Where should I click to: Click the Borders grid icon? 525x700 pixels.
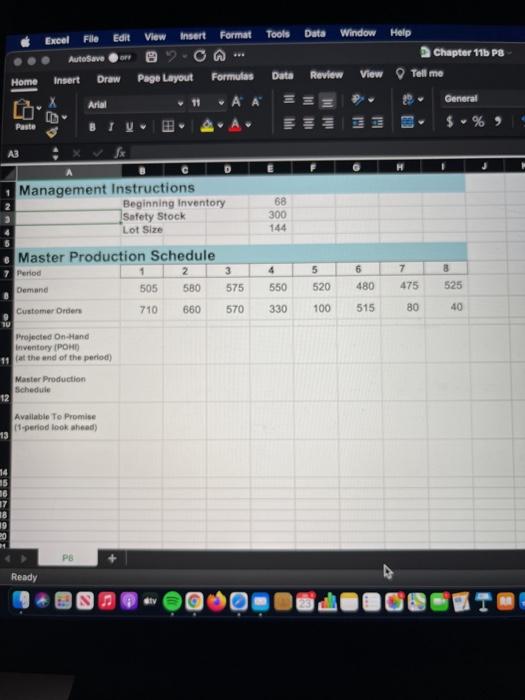(x=168, y=126)
